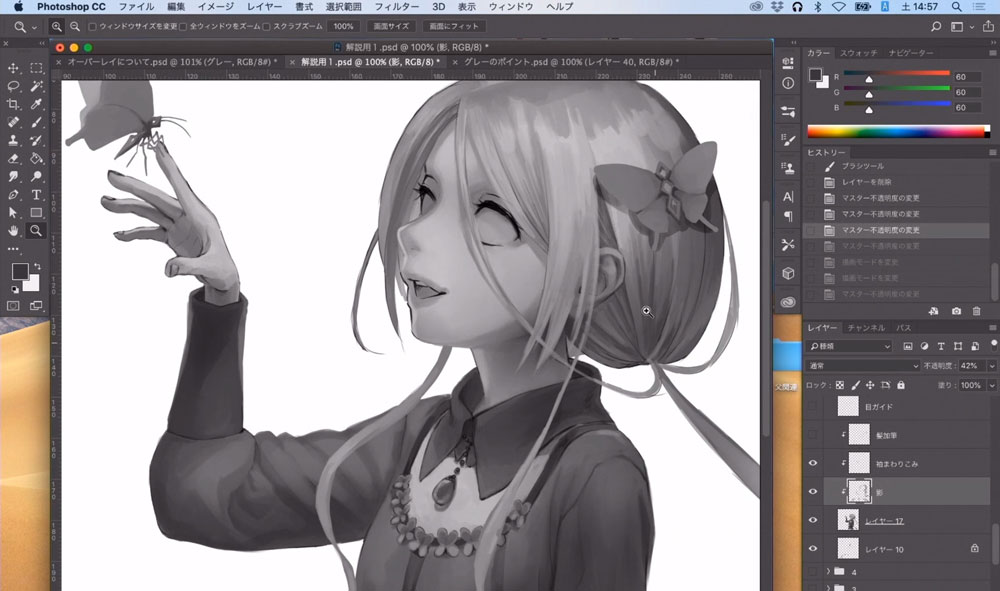Switch to the チャンネル tab
Viewport: 1000px width, 591px height.
(x=865, y=328)
